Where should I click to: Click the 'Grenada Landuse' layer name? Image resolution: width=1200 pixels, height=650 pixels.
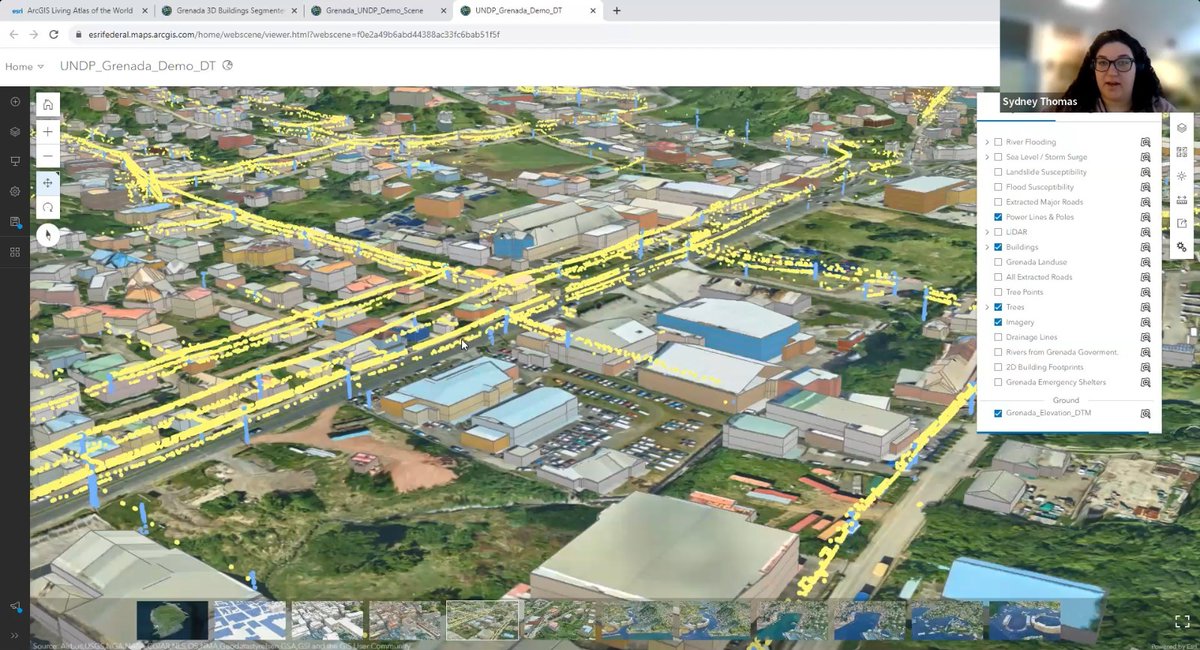(x=1036, y=262)
